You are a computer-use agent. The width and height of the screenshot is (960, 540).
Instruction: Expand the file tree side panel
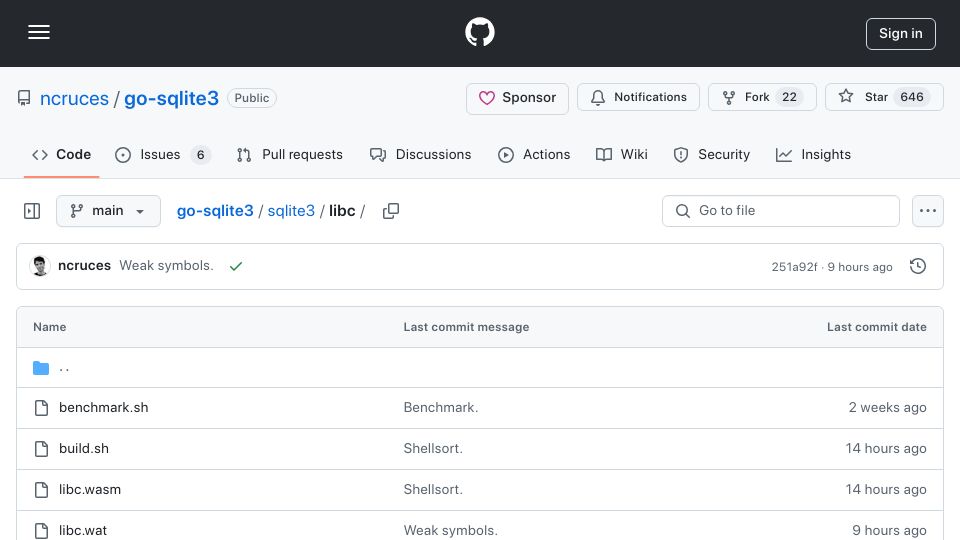(x=32, y=211)
